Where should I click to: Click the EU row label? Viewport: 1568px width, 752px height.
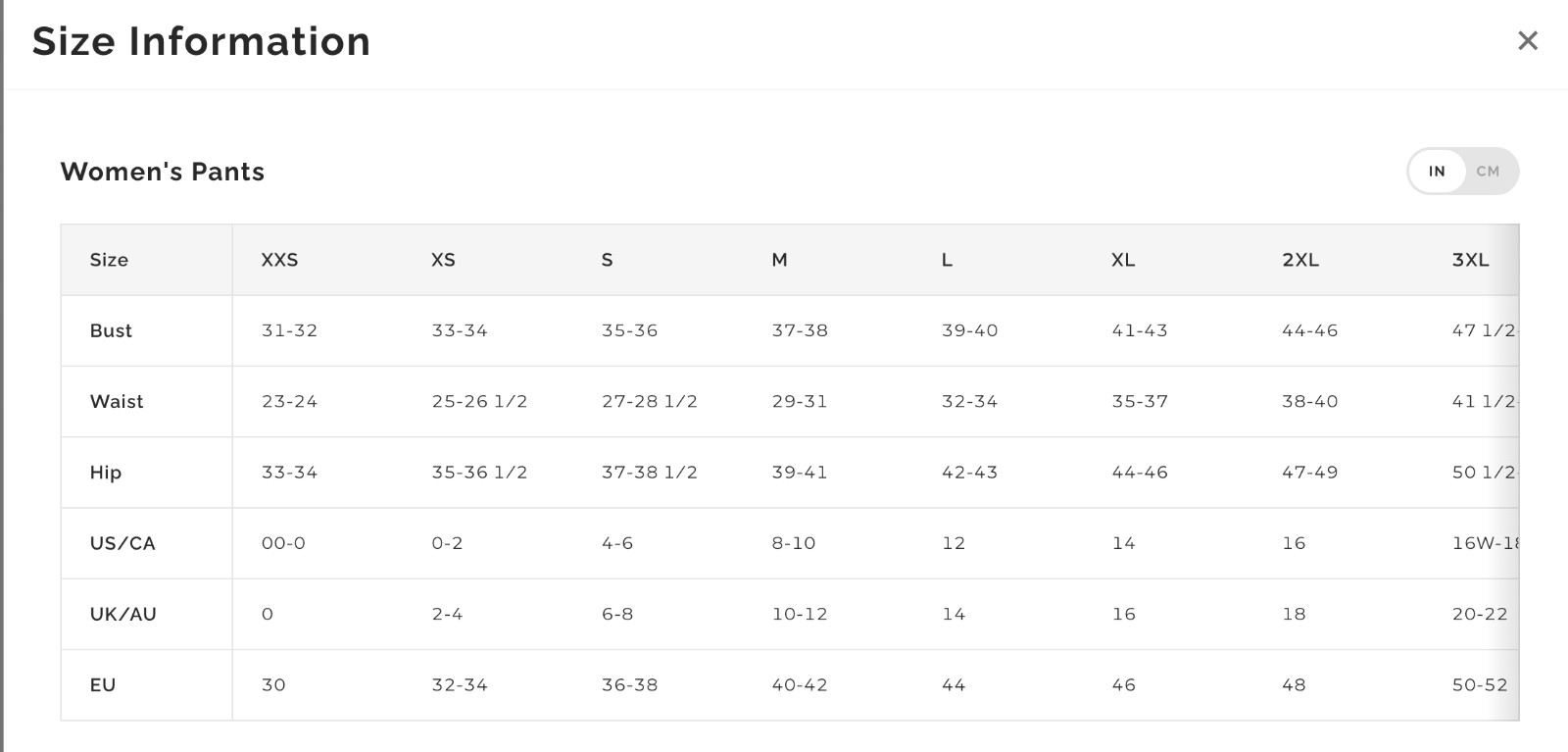coord(103,685)
